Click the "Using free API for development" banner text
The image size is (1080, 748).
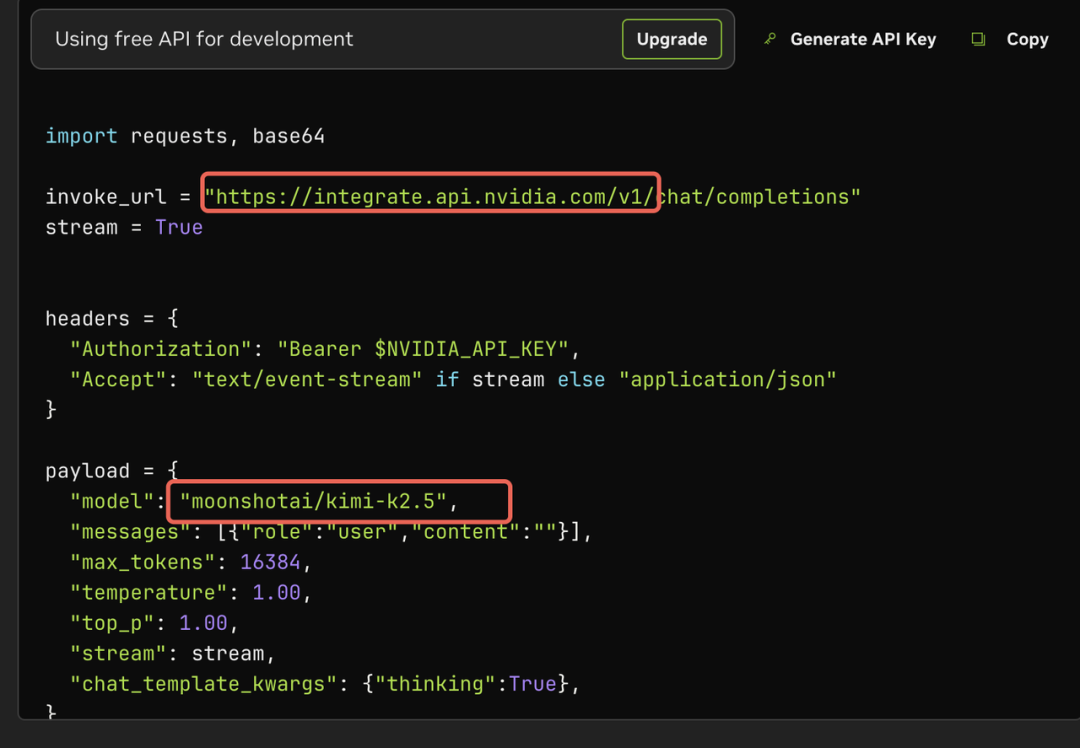pos(204,39)
